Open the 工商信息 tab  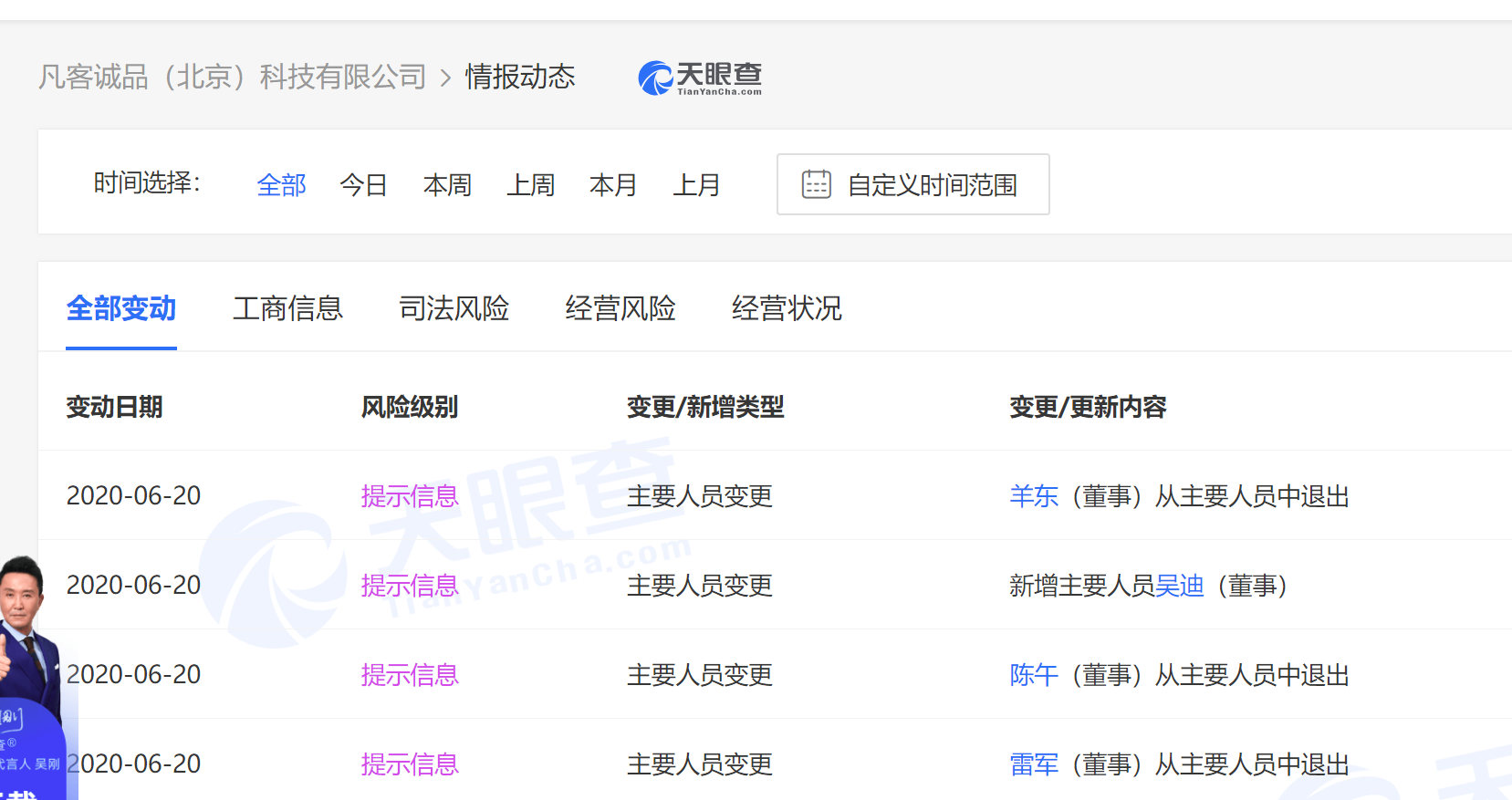click(287, 308)
